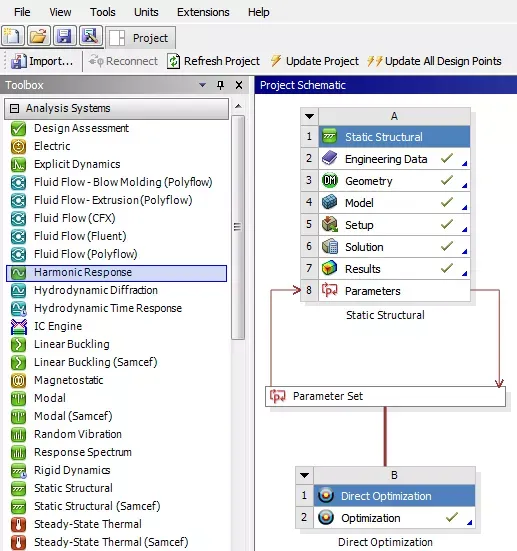Select the Design Assessment icon
This screenshot has width=517, height=551.
click(18, 128)
